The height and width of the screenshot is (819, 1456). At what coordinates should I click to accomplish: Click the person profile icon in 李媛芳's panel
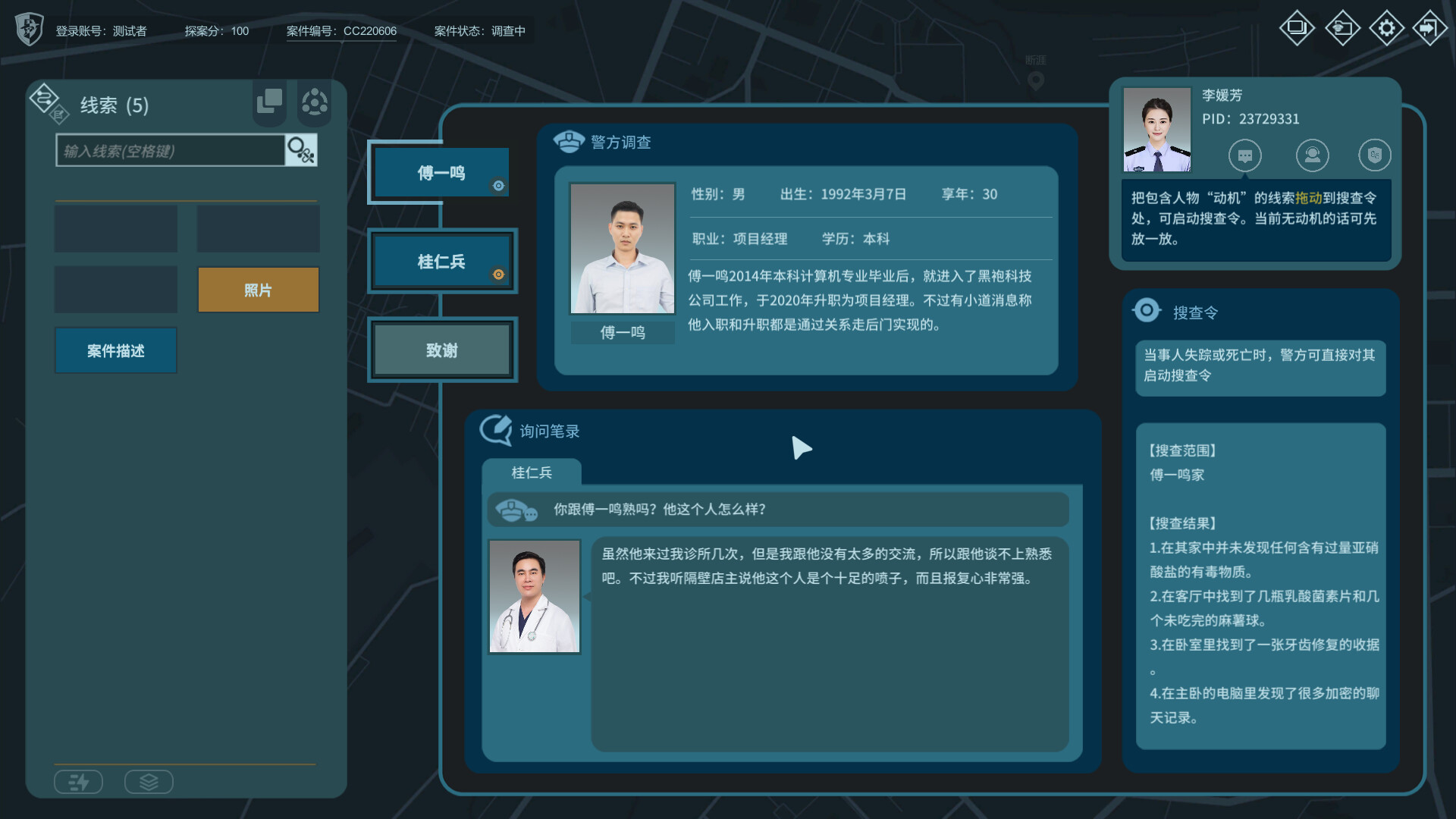click(1312, 155)
